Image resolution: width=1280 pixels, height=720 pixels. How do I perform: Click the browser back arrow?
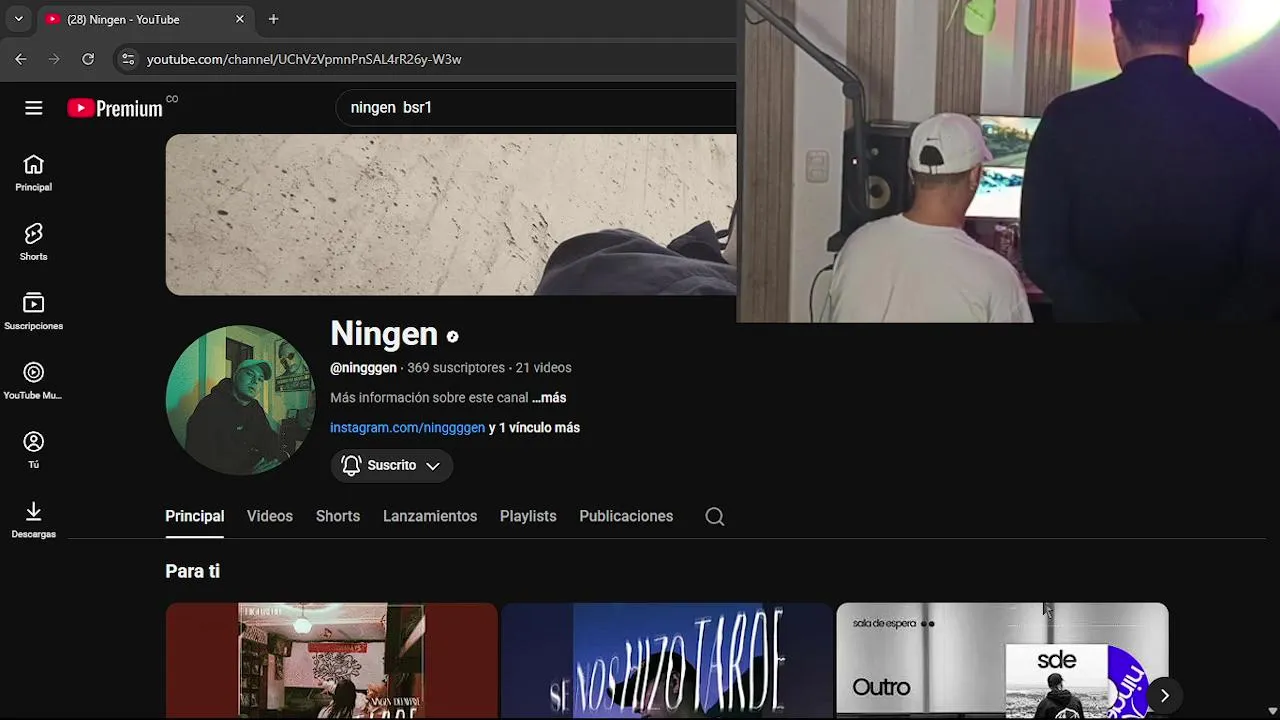coord(21,59)
